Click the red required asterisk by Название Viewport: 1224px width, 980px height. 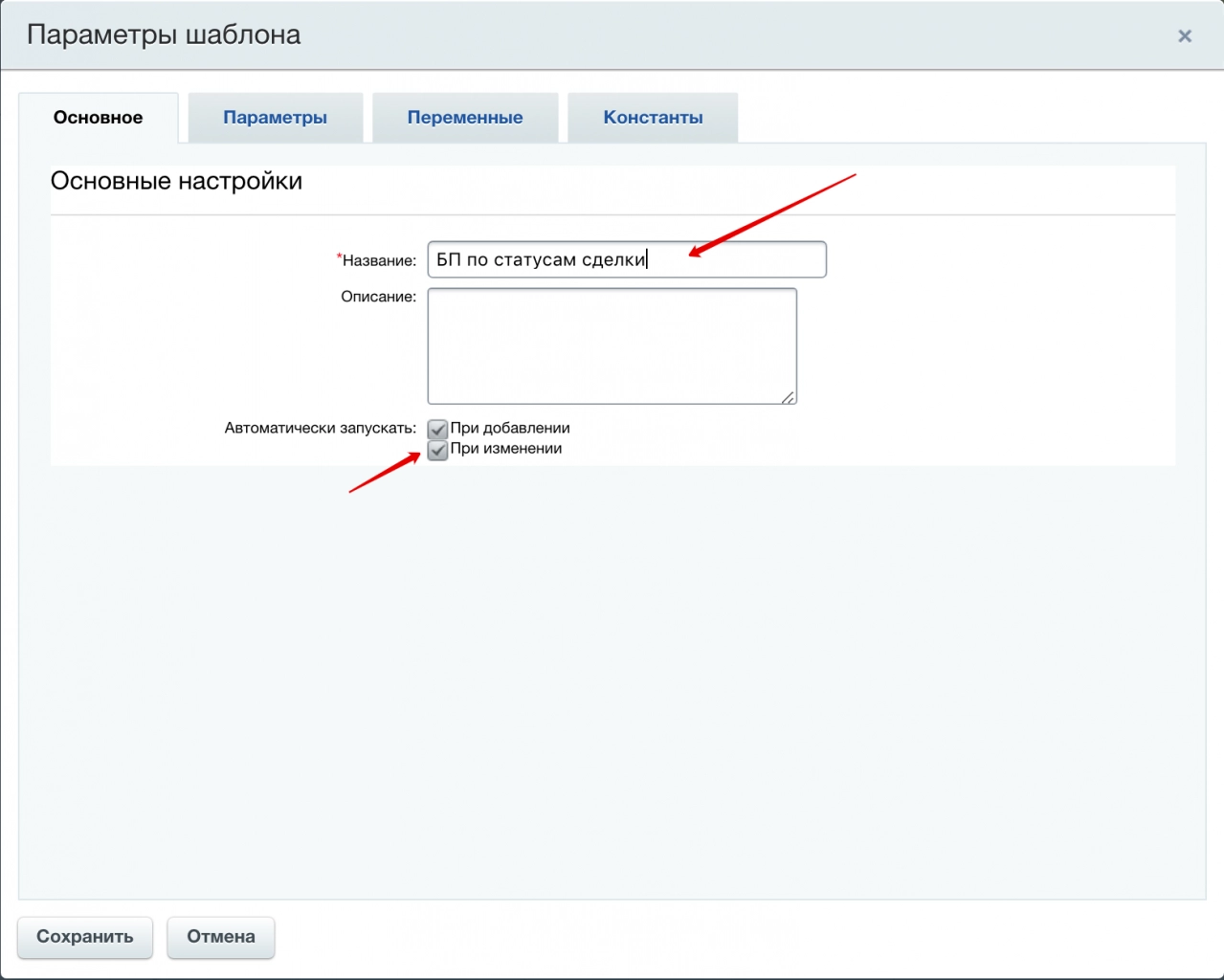339,257
